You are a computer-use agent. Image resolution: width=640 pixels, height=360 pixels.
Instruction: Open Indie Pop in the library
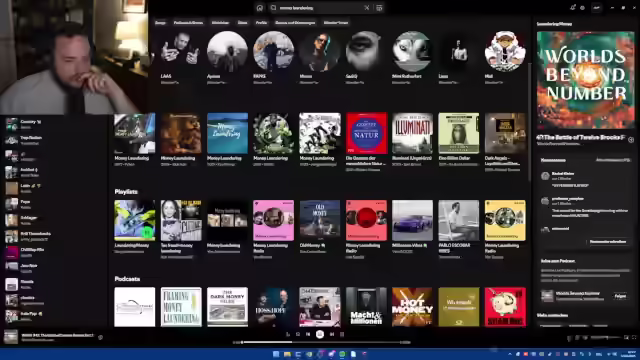click(55, 316)
